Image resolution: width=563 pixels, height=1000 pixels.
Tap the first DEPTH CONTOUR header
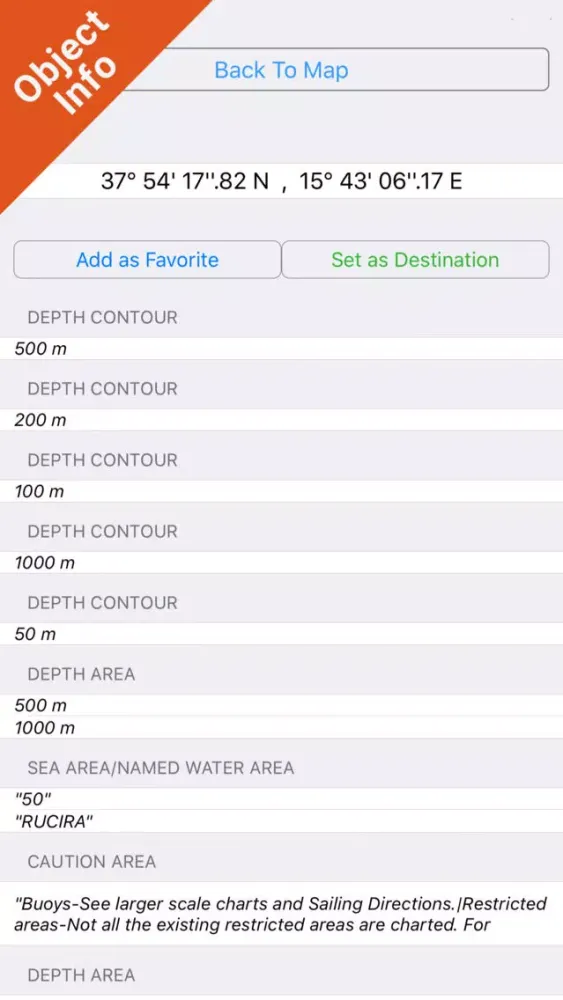point(102,318)
